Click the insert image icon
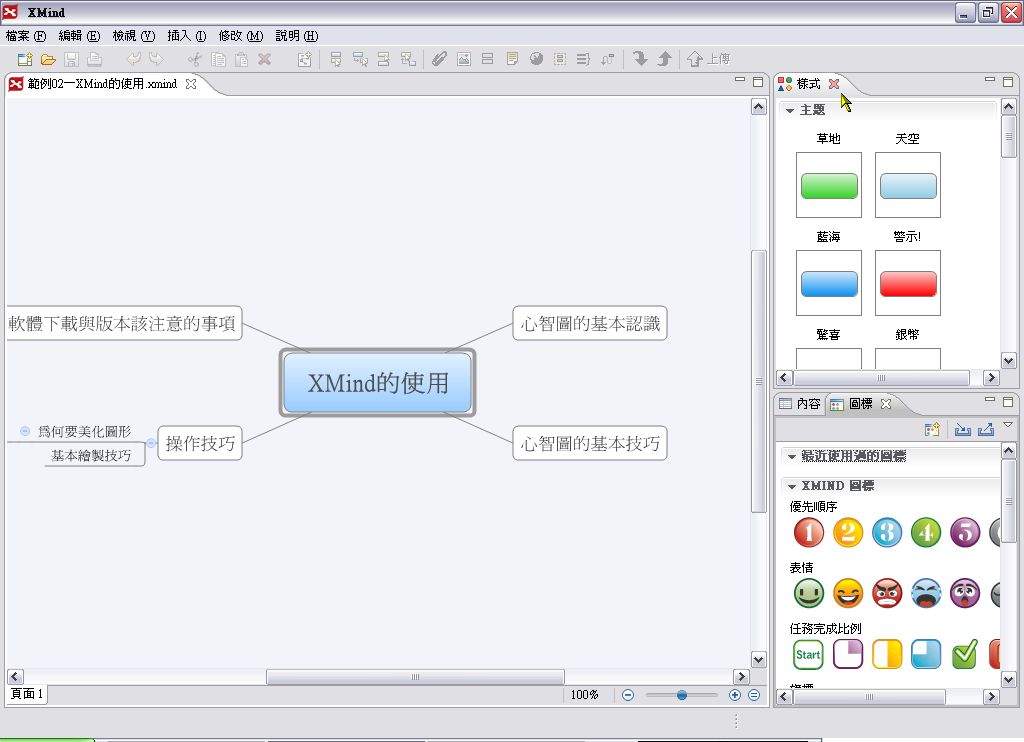The width and height of the screenshot is (1024, 742). (464, 59)
